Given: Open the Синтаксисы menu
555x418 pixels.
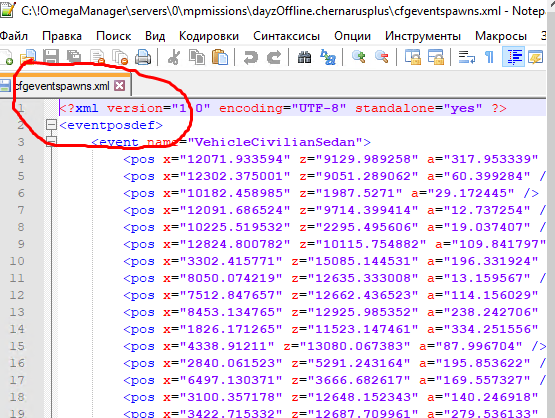Looking at the screenshot, I should (286, 36).
